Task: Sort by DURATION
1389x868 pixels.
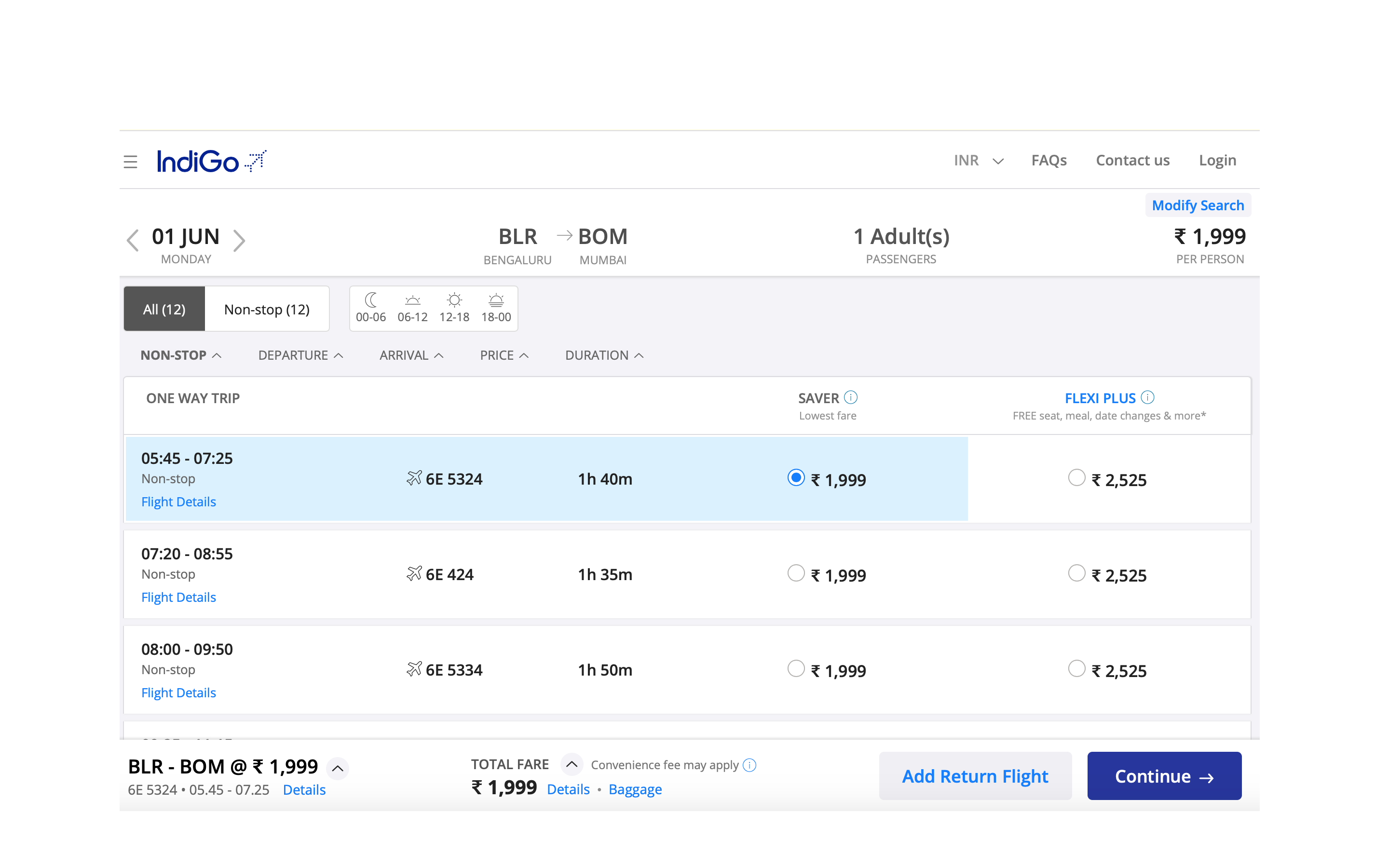Action: point(604,355)
